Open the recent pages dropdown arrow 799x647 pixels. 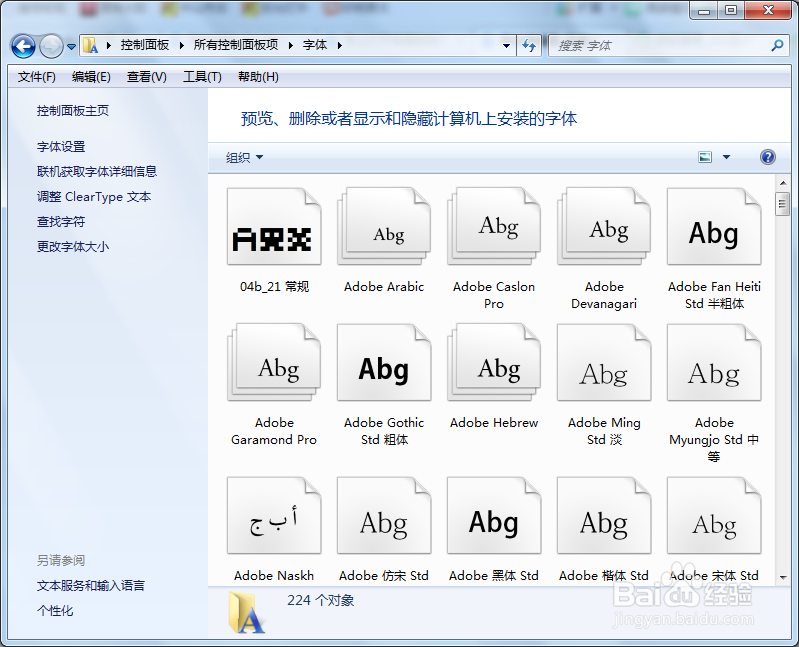[71, 46]
